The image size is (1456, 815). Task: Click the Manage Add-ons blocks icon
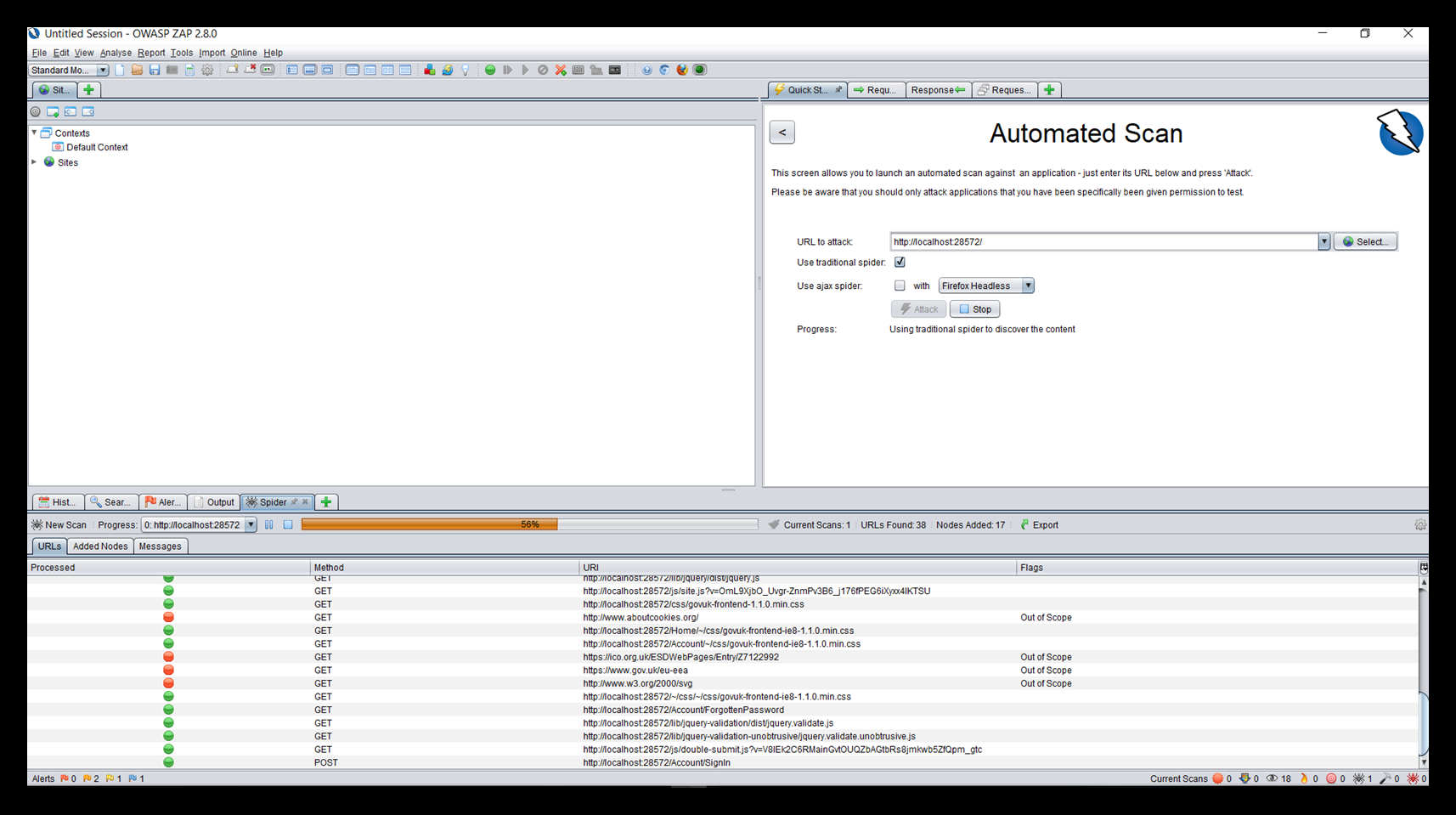click(x=430, y=70)
